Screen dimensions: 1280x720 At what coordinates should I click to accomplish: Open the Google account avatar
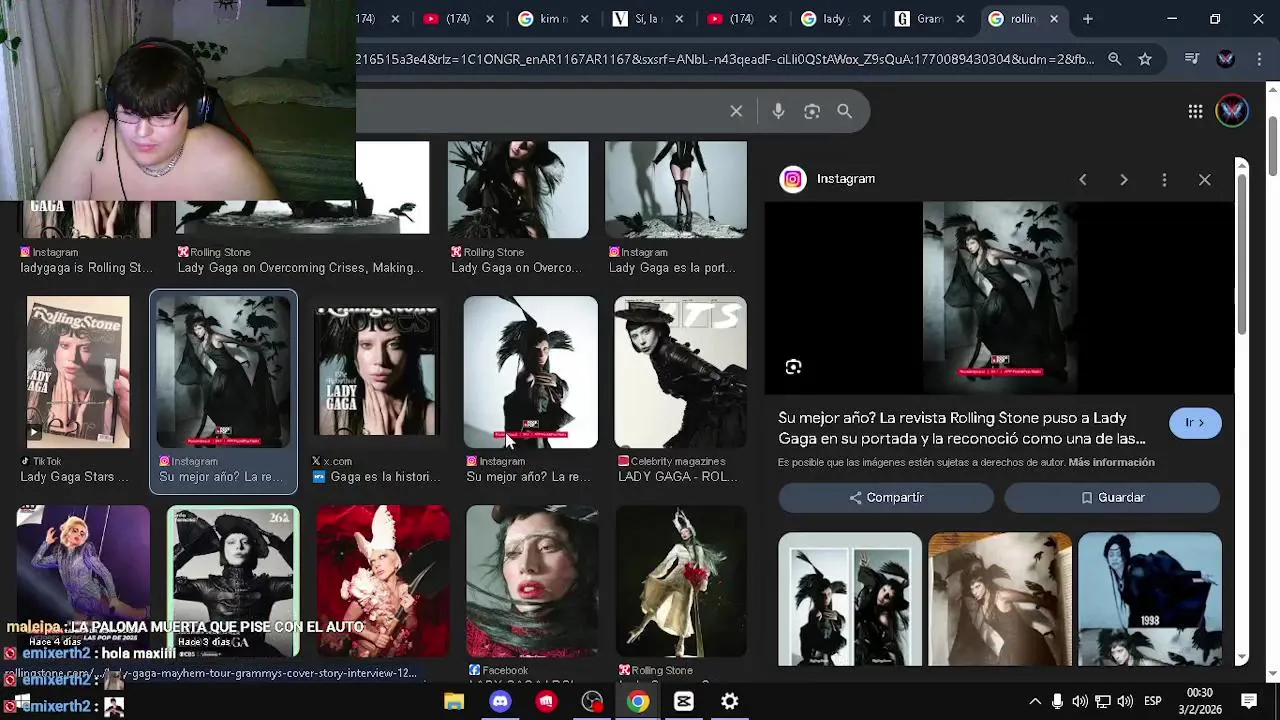point(1232,111)
